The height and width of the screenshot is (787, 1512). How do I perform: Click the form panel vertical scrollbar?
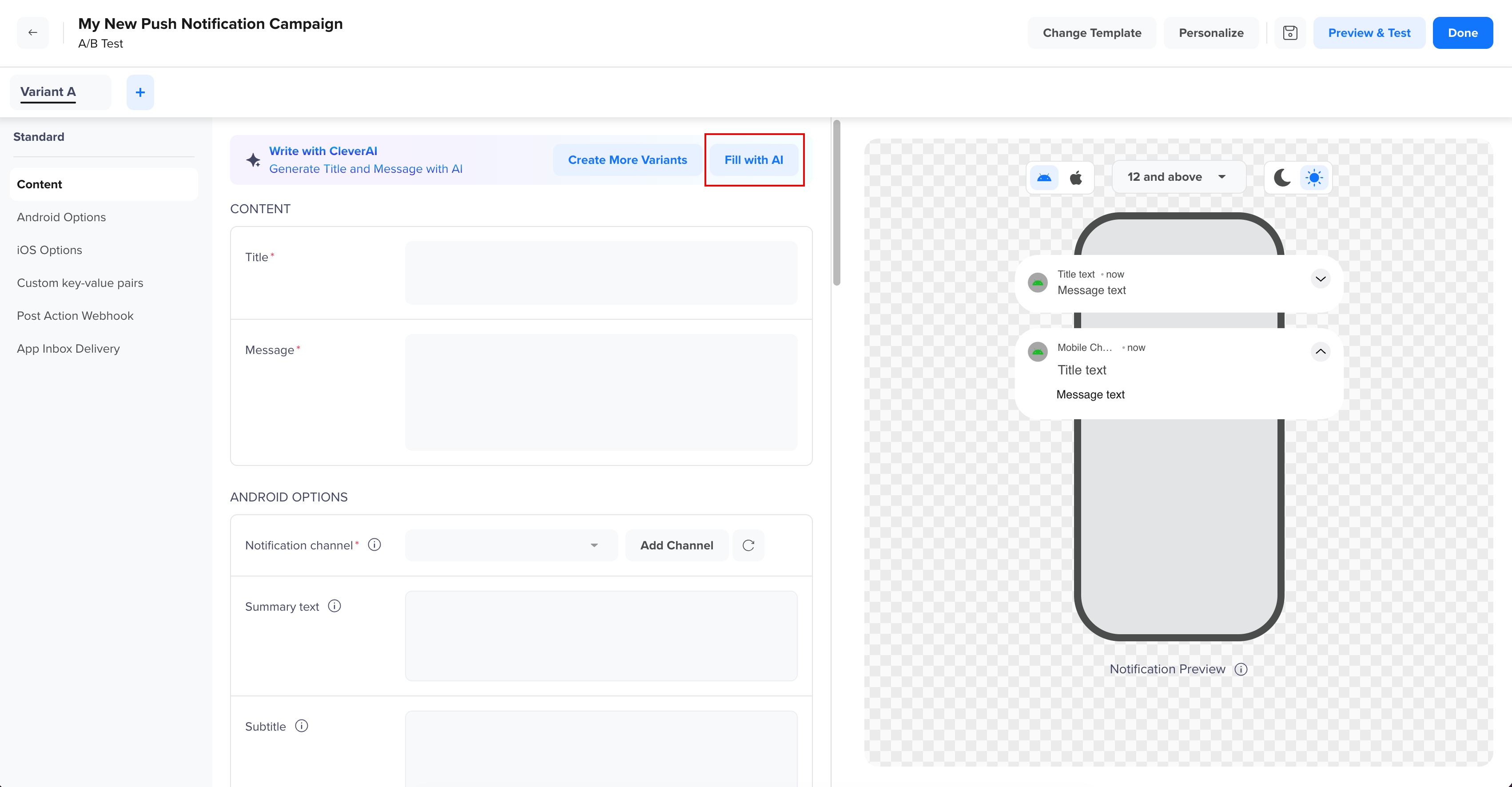coord(837,203)
